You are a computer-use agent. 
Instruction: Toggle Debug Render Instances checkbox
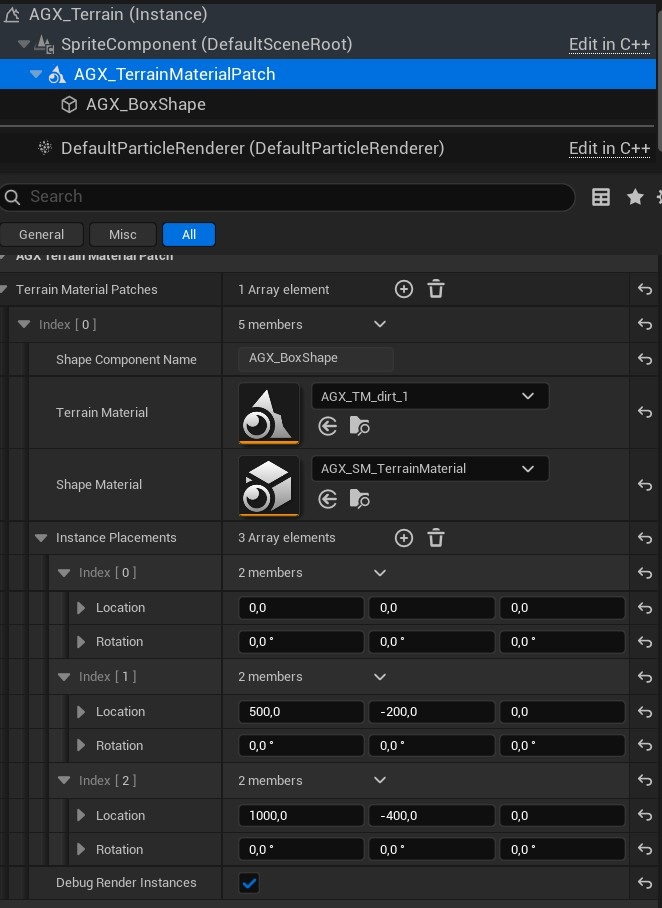249,883
